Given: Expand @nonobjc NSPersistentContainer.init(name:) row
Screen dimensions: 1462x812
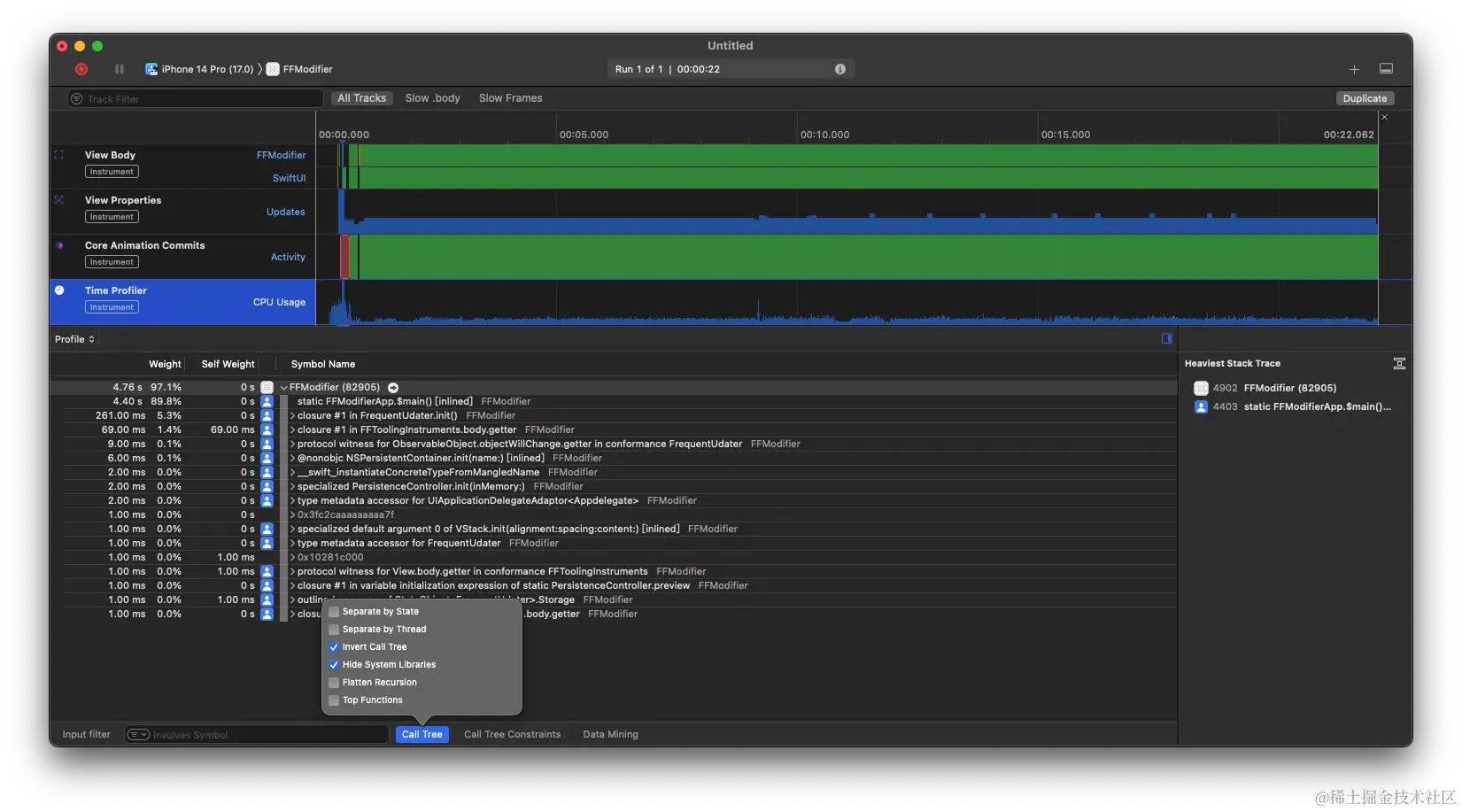Looking at the screenshot, I should [x=293, y=458].
